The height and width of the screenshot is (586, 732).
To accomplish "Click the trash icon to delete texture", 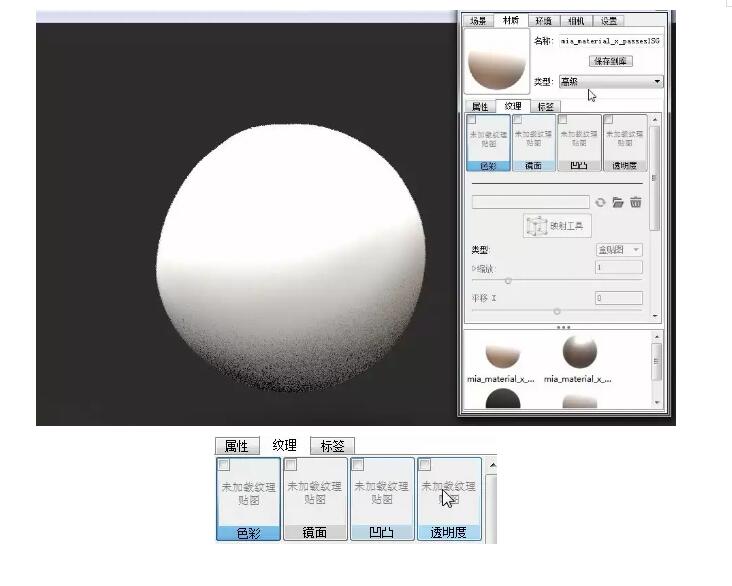I will click(635, 202).
